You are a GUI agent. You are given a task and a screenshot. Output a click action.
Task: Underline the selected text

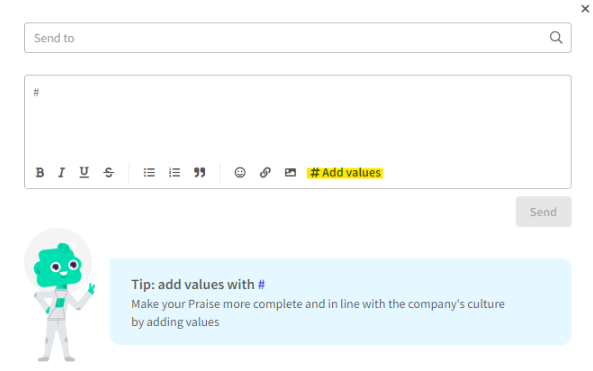[84, 172]
